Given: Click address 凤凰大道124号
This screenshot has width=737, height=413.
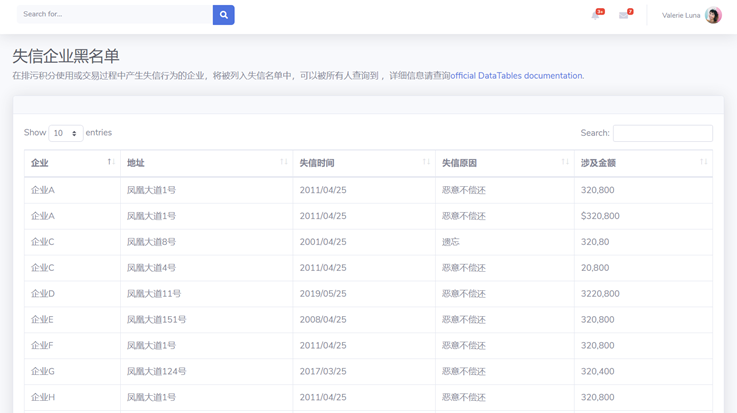Looking at the screenshot, I should 157,371.
